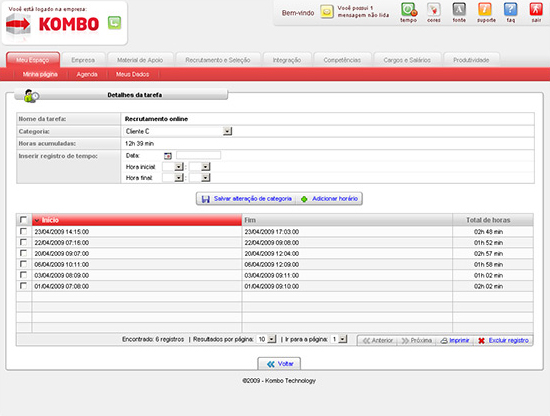Open the Hora inicial hour dropdown
This screenshot has width=550, height=416.
(x=179, y=167)
